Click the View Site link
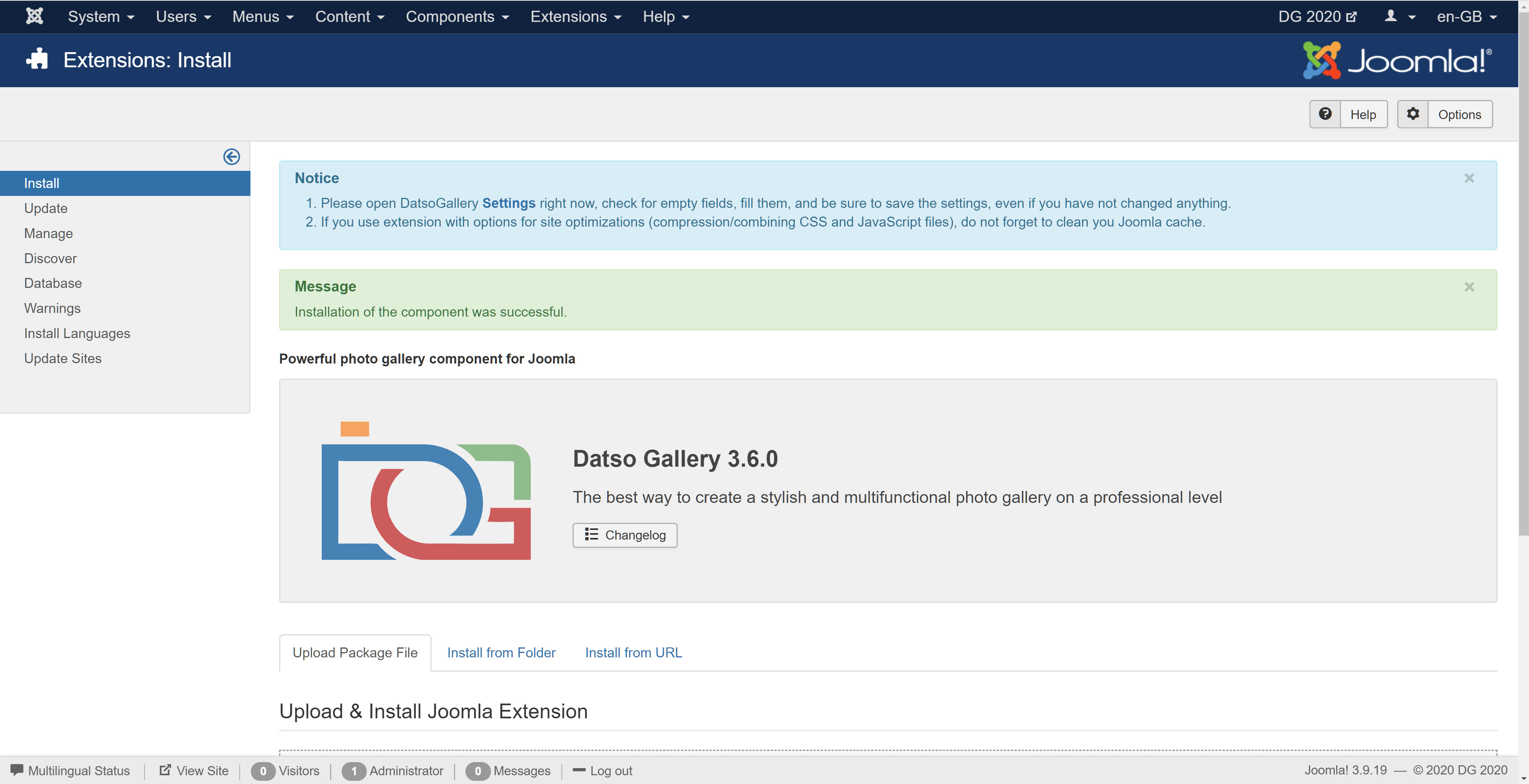 click(194, 770)
